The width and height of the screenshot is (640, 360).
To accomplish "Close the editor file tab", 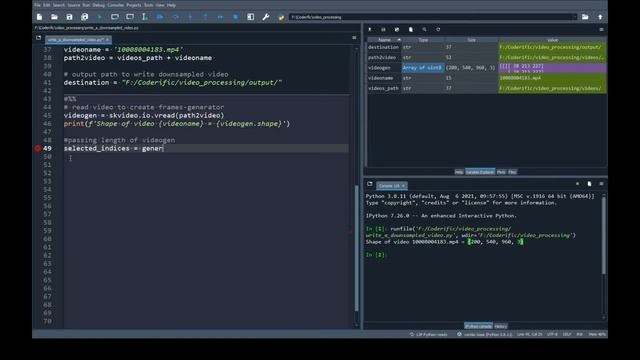I will 107,40.
